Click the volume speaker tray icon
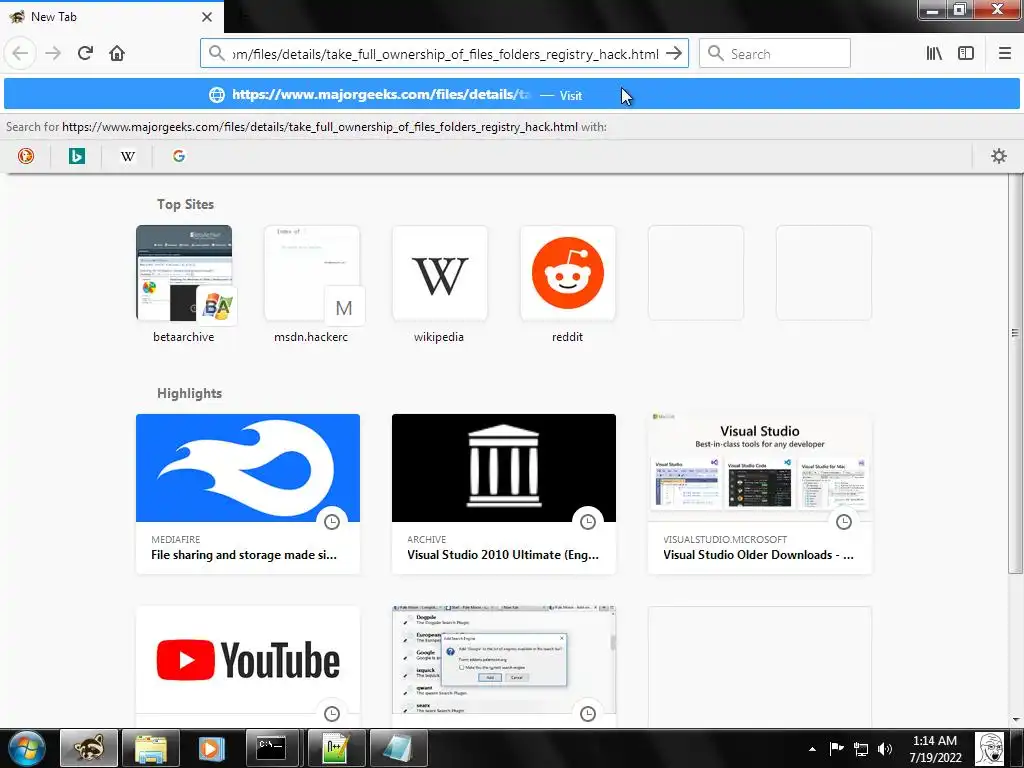Viewport: 1024px width, 768px height. (885, 749)
